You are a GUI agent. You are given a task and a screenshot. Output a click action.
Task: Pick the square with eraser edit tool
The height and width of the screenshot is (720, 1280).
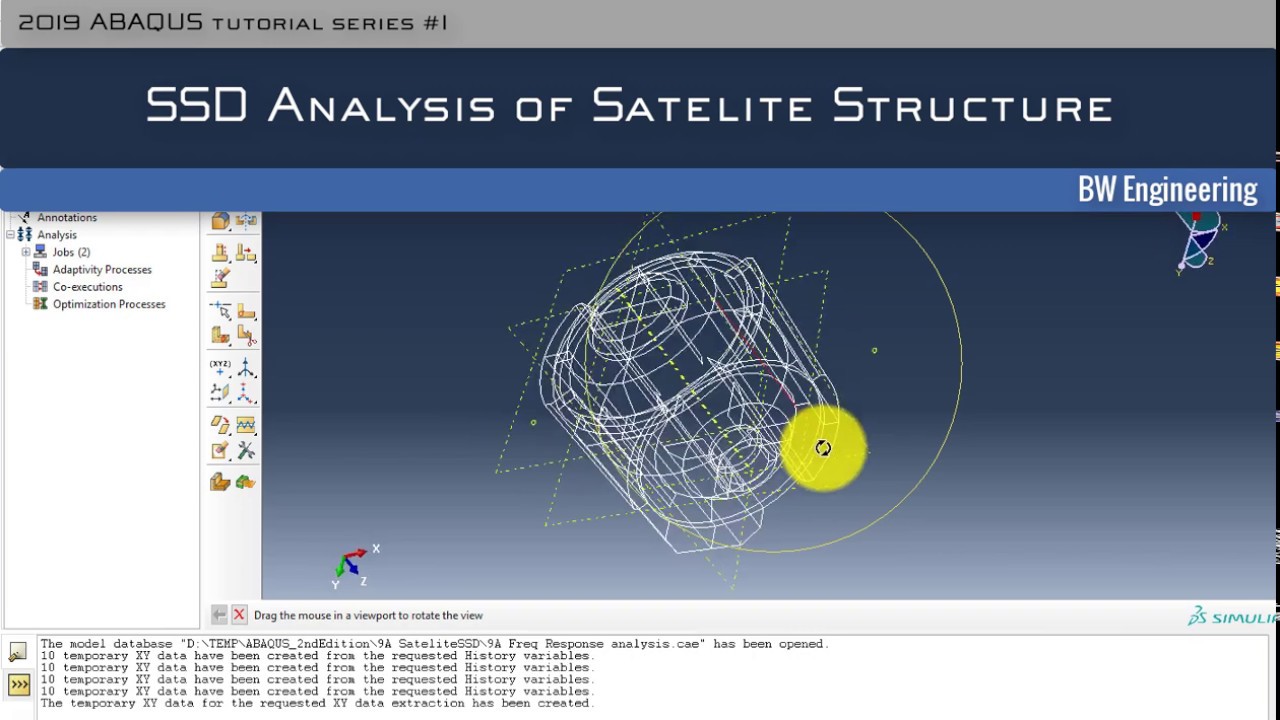click(220, 451)
